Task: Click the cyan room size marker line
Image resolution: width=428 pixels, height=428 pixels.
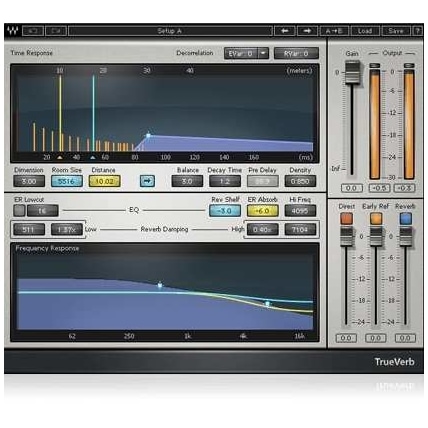Action: 93,113
